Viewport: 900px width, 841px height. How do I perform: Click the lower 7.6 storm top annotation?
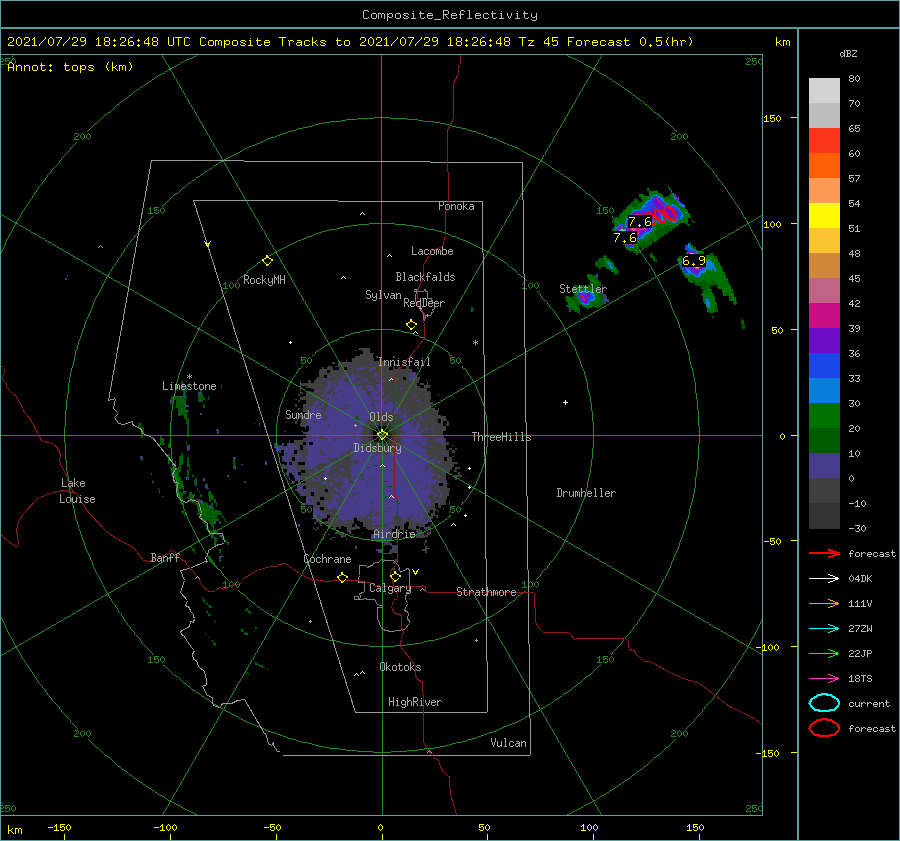(x=624, y=238)
